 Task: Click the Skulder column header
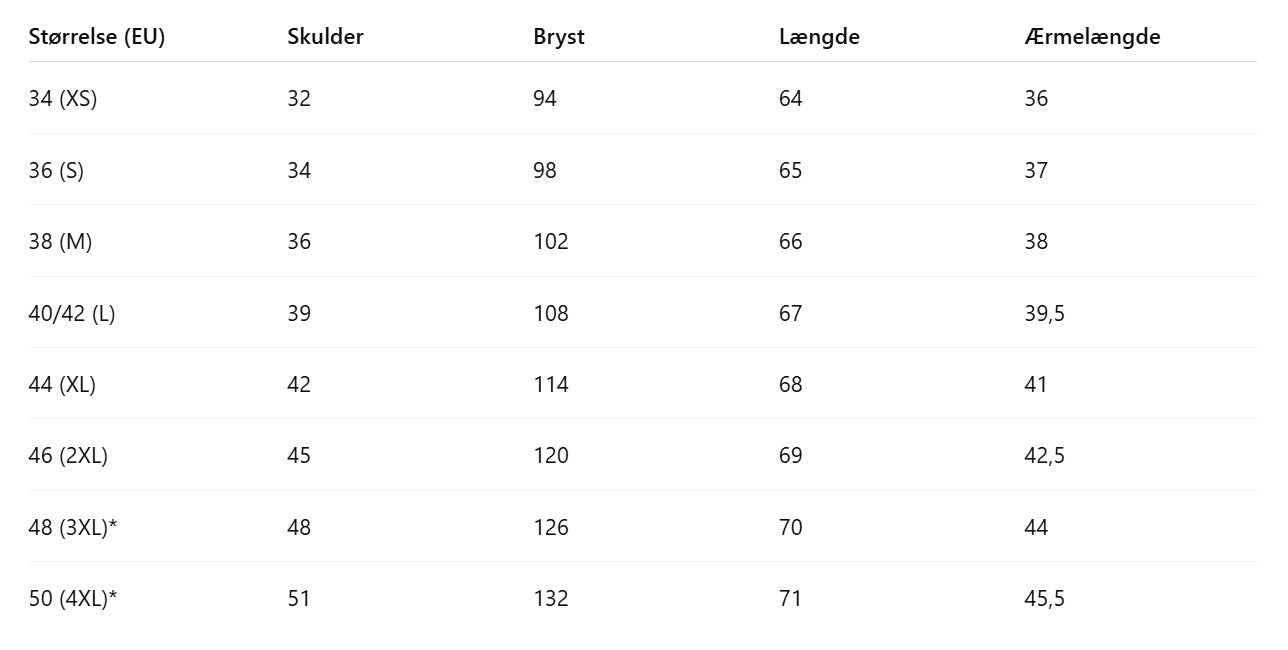coord(325,37)
